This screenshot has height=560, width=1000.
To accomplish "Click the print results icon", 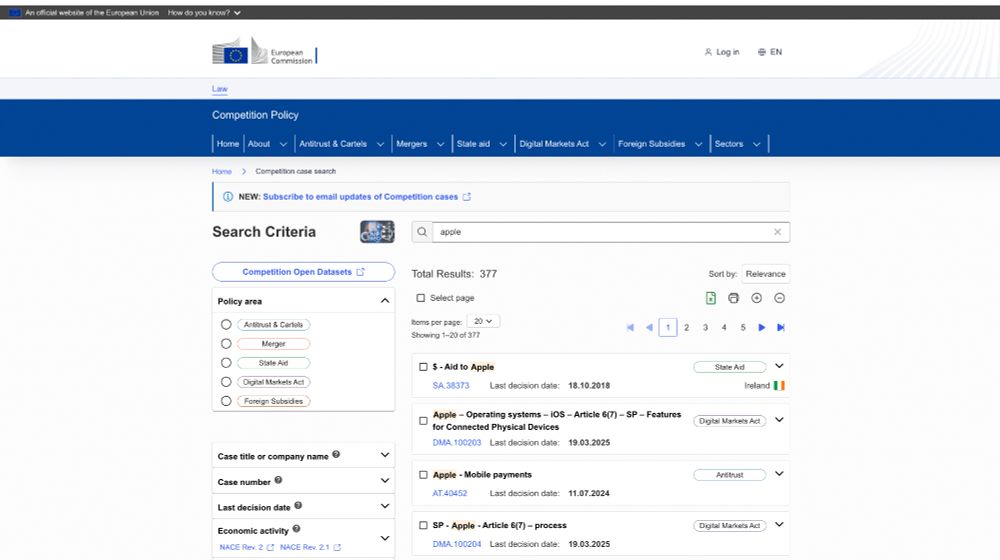I will click(x=733, y=298).
